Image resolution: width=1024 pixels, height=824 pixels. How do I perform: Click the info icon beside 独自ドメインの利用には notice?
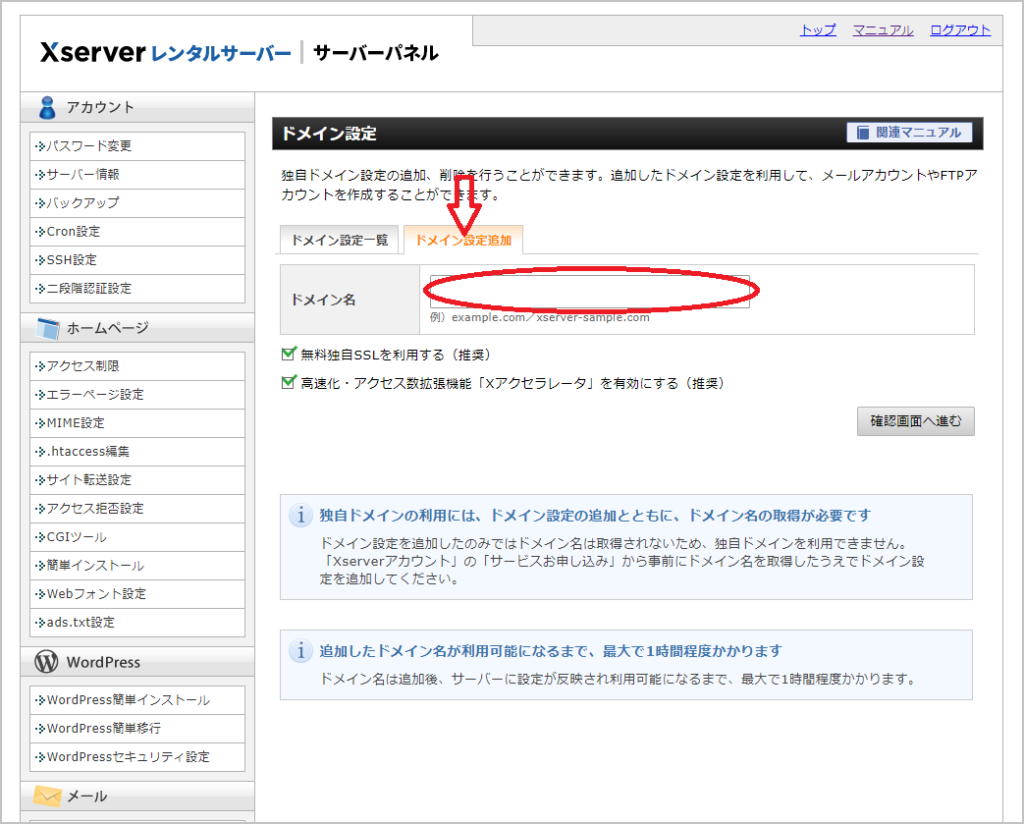point(300,516)
